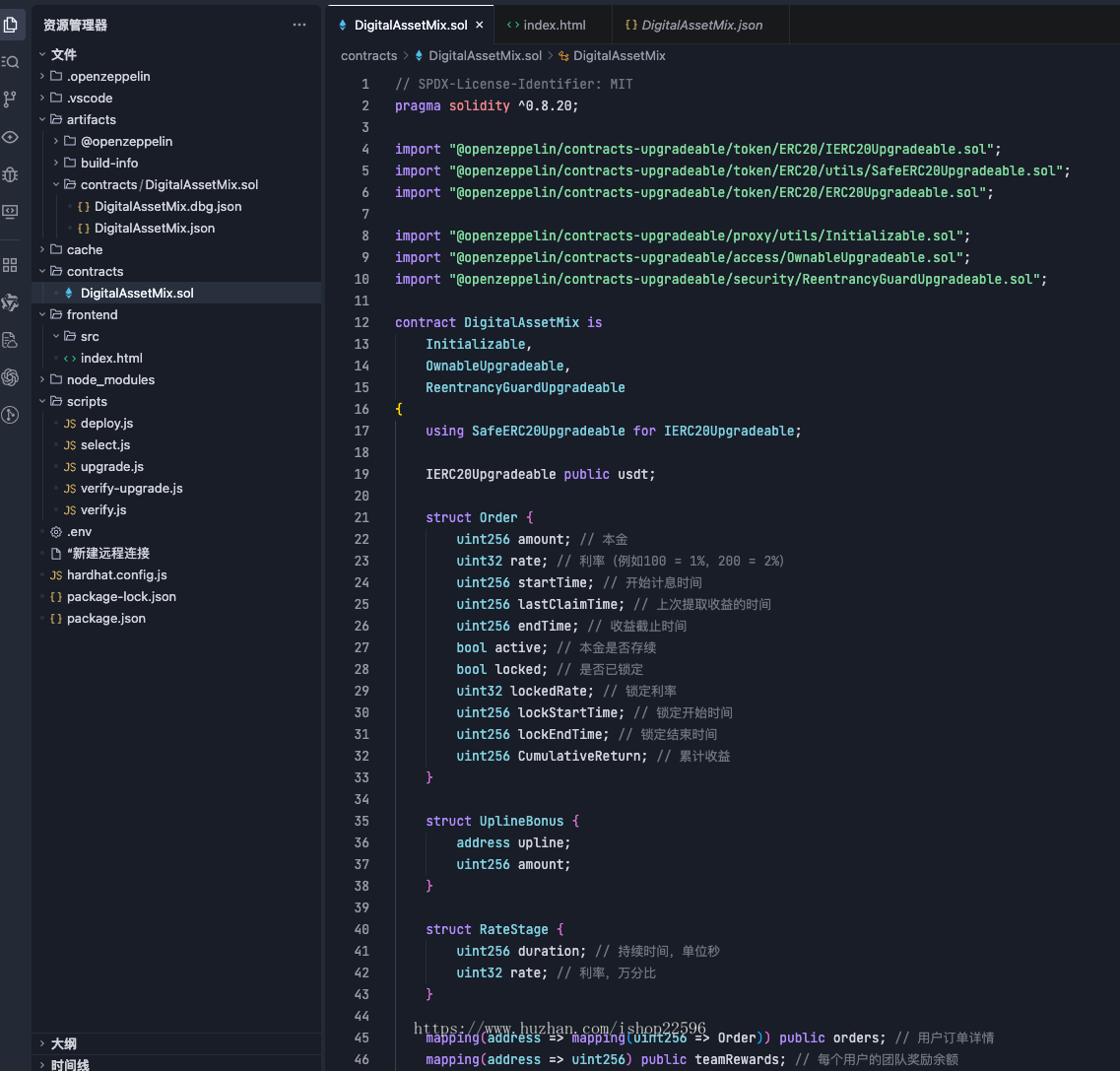Switch to the index.html tab
The height and width of the screenshot is (1071, 1120).
point(554,25)
